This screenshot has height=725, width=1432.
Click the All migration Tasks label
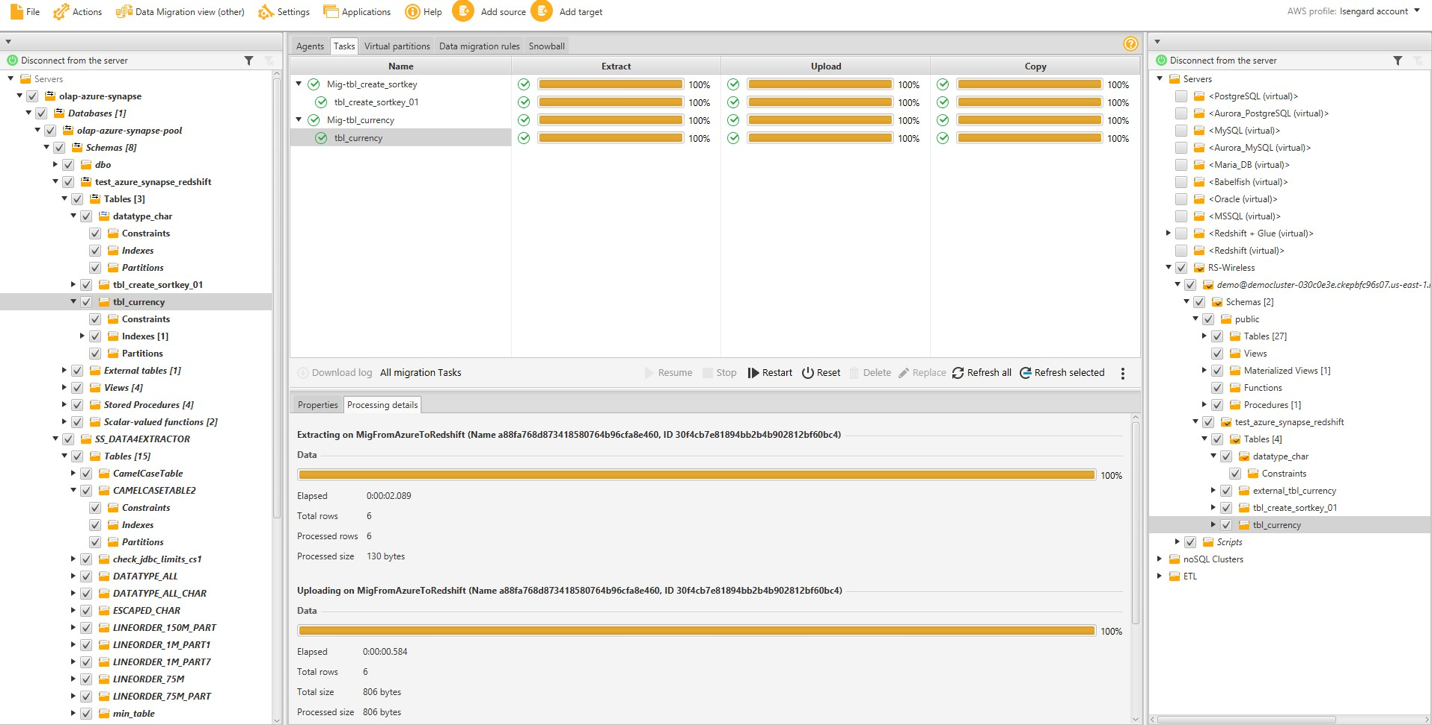(420, 373)
